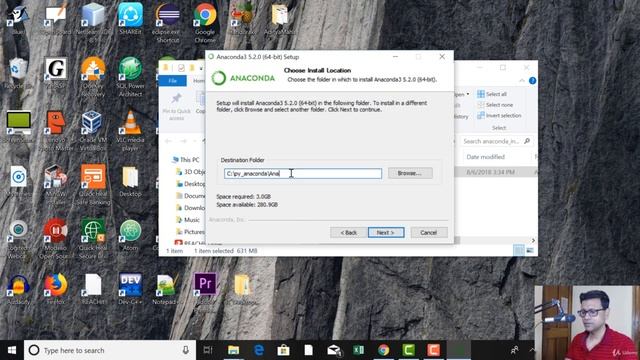Click Invert selection in File Explorer
640x360 pixels.
499,116
